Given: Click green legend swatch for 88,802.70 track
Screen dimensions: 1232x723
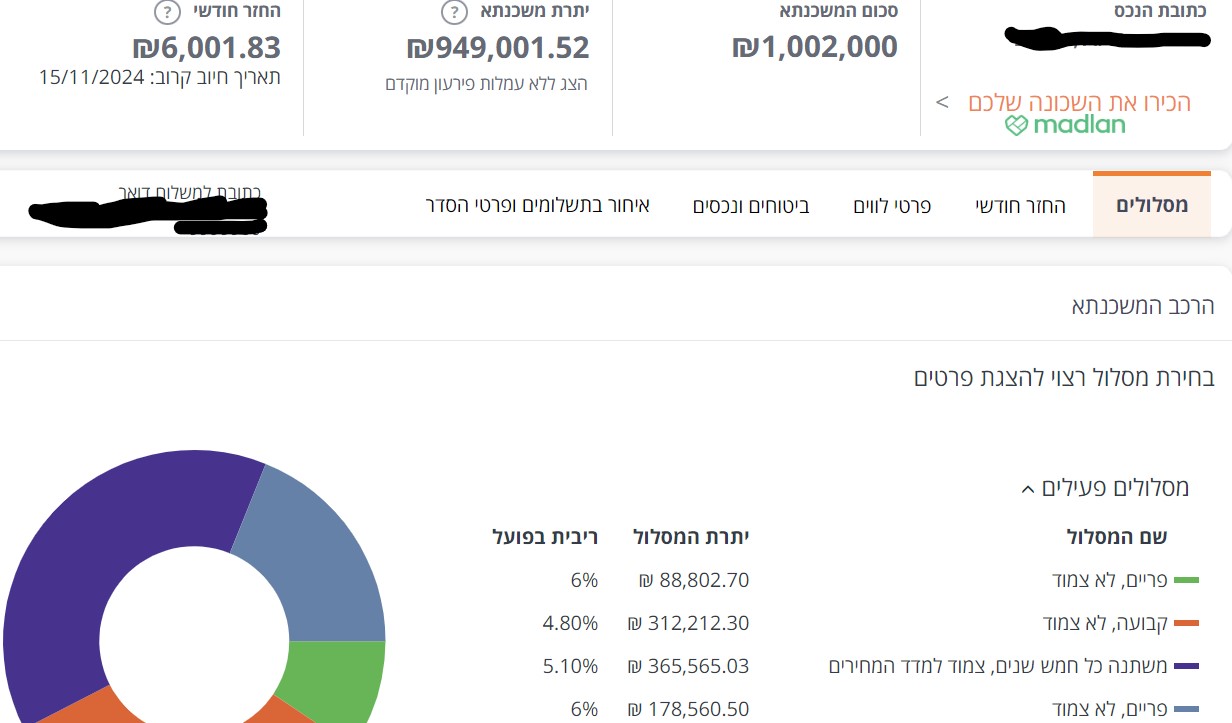Looking at the screenshot, I should click(x=1186, y=581).
